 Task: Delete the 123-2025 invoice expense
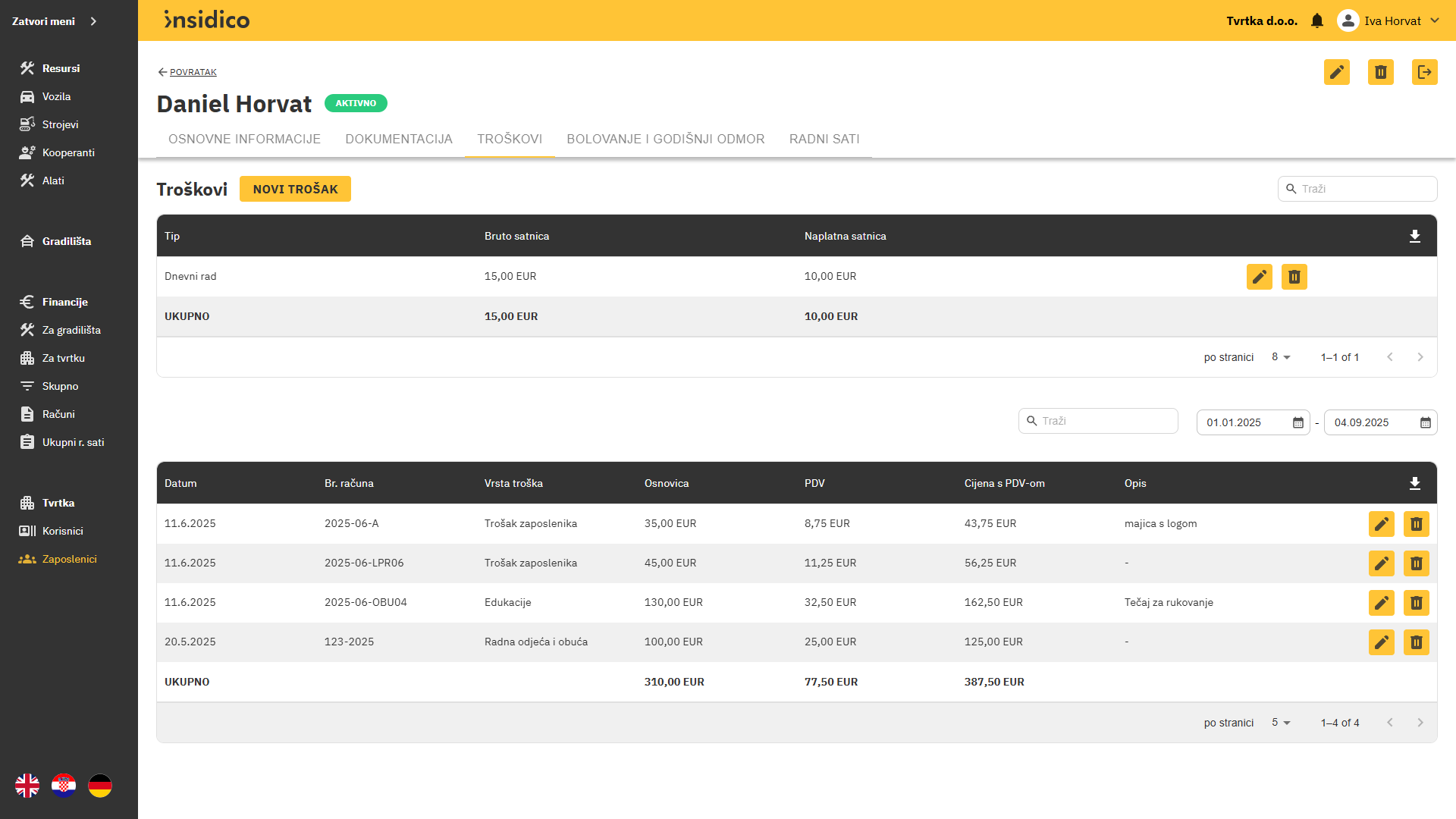coord(1416,642)
